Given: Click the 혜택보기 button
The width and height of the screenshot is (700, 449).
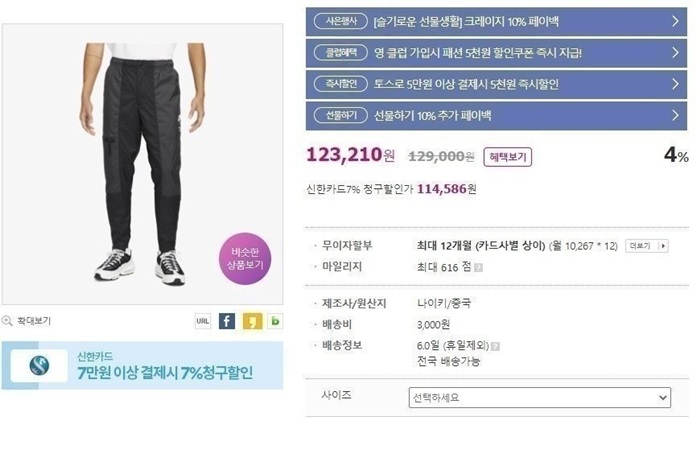Looking at the screenshot, I should (508, 157).
